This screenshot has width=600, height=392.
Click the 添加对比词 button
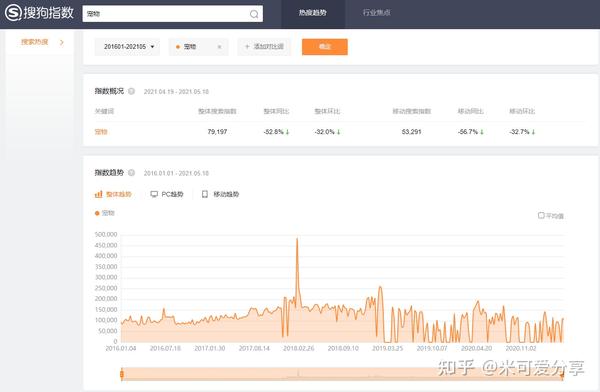[x=264, y=47]
